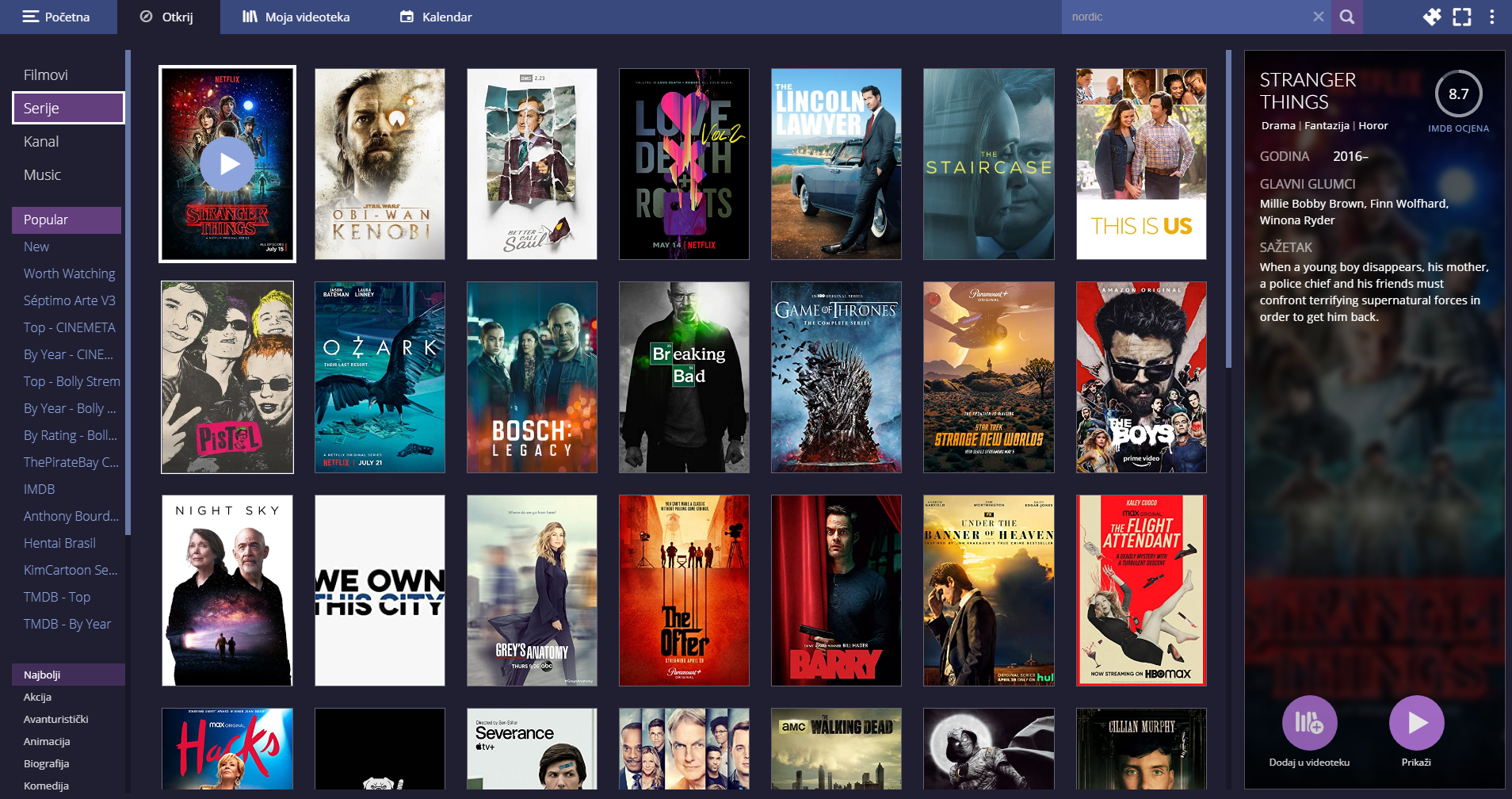Open the Bosch: Legacy poster
The height and width of the screenshot is (799, 1512).
click(x=532, y=377)
